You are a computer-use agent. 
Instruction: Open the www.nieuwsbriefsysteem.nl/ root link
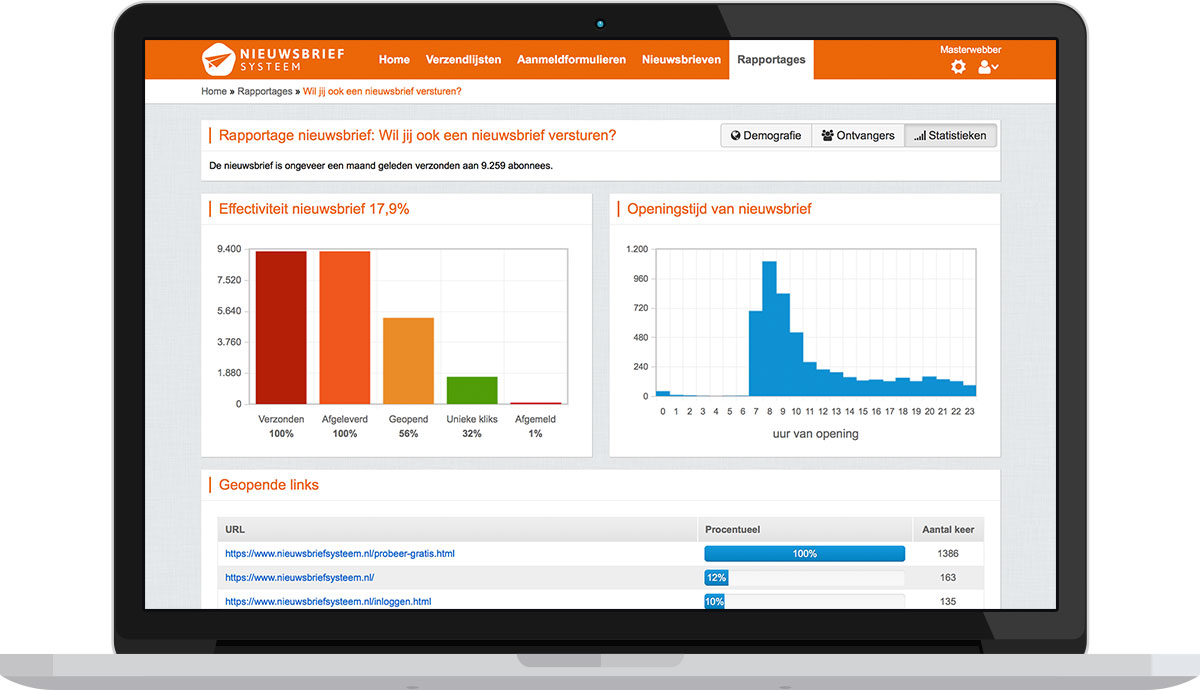tap(300, 577)
